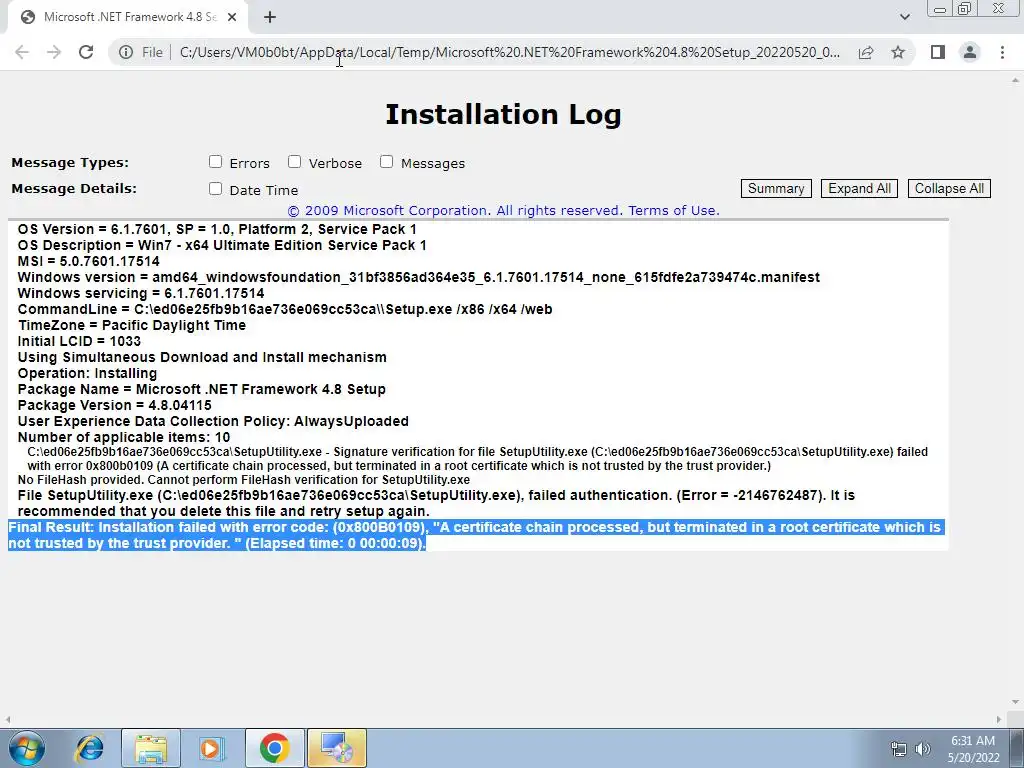
Task: Click the vertical scrollbar up arrow
Action: coord(1016,80)
